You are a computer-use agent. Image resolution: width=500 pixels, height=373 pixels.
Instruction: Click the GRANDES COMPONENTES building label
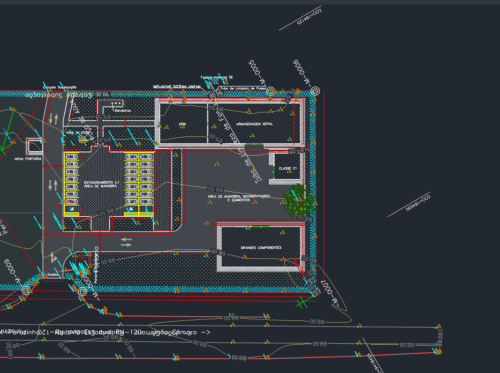click(x=261, y=248)
